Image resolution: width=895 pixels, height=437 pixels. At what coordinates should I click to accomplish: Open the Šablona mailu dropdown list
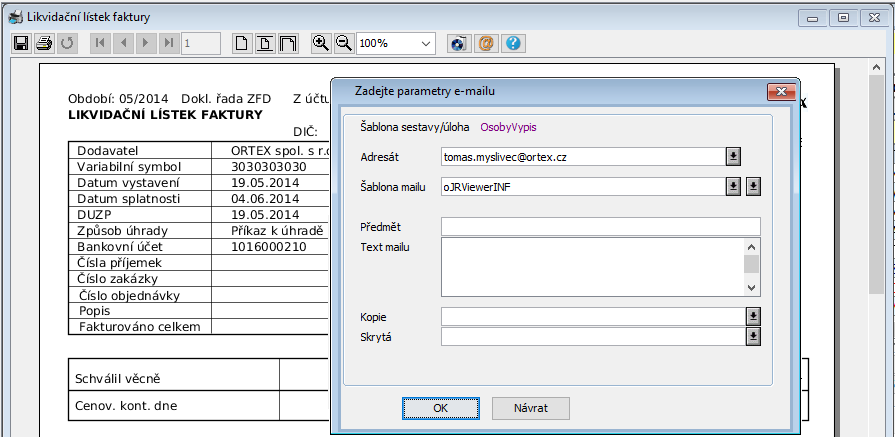(733, 186)
